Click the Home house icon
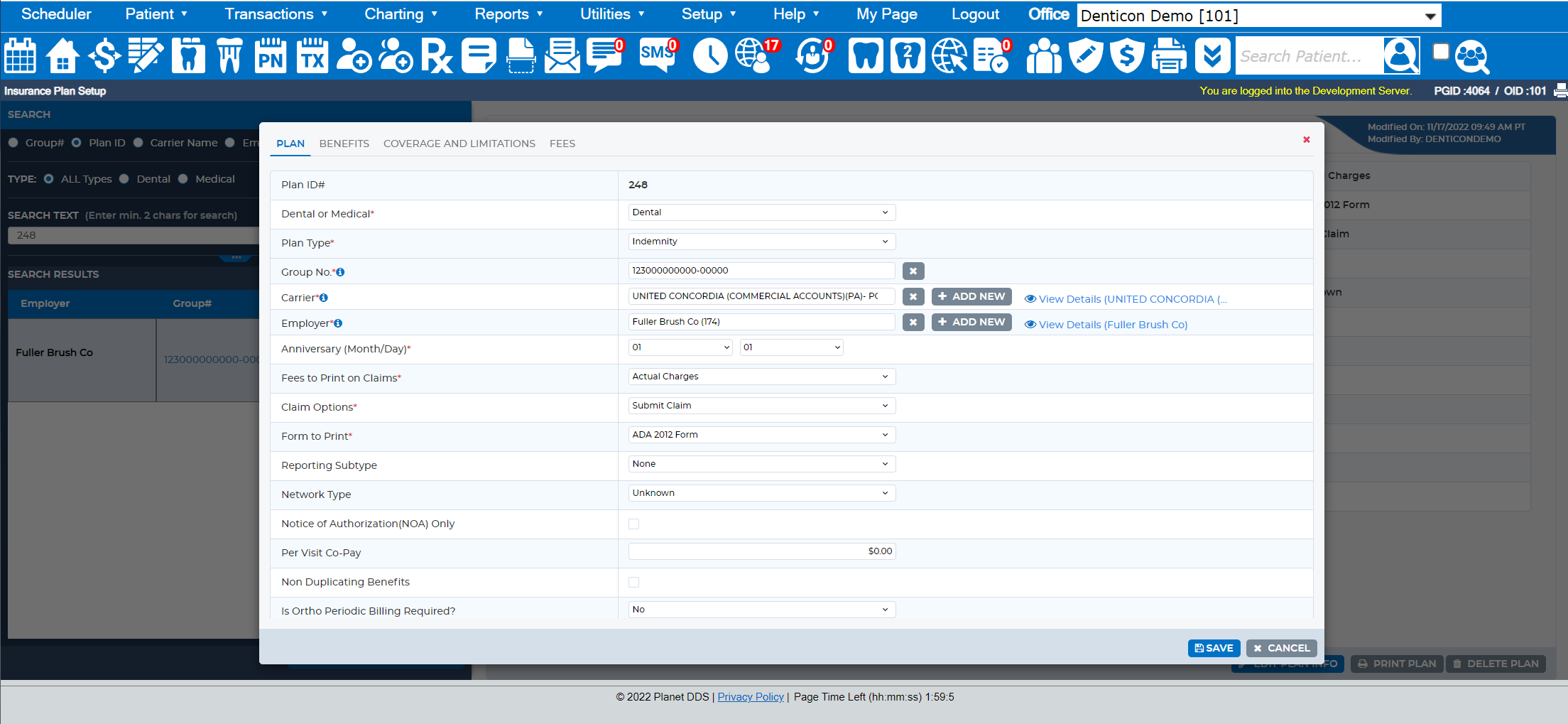The height and width of the screenshot is (724, 1568). pyautogui.click(x=62, y=56)
